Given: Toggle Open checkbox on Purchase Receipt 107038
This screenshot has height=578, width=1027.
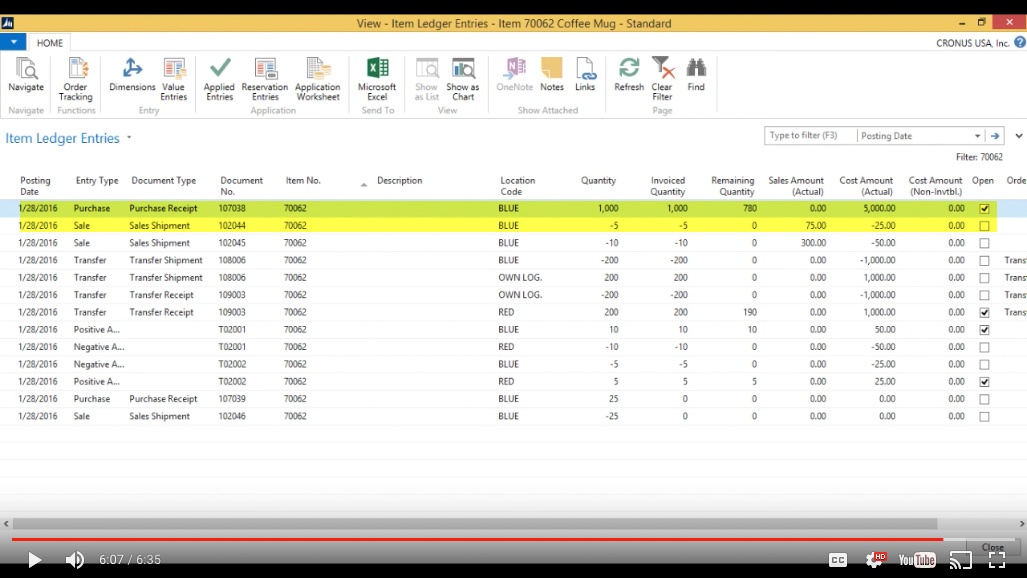Looking at the screenshot, I should pos(984,209).
